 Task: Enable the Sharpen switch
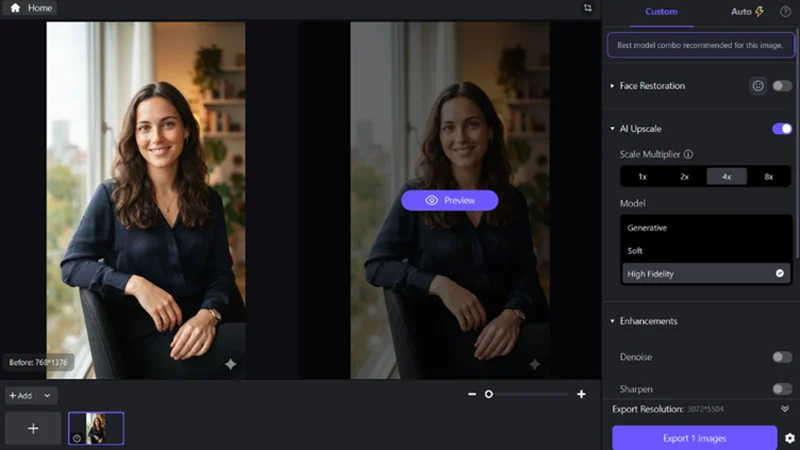782,389
